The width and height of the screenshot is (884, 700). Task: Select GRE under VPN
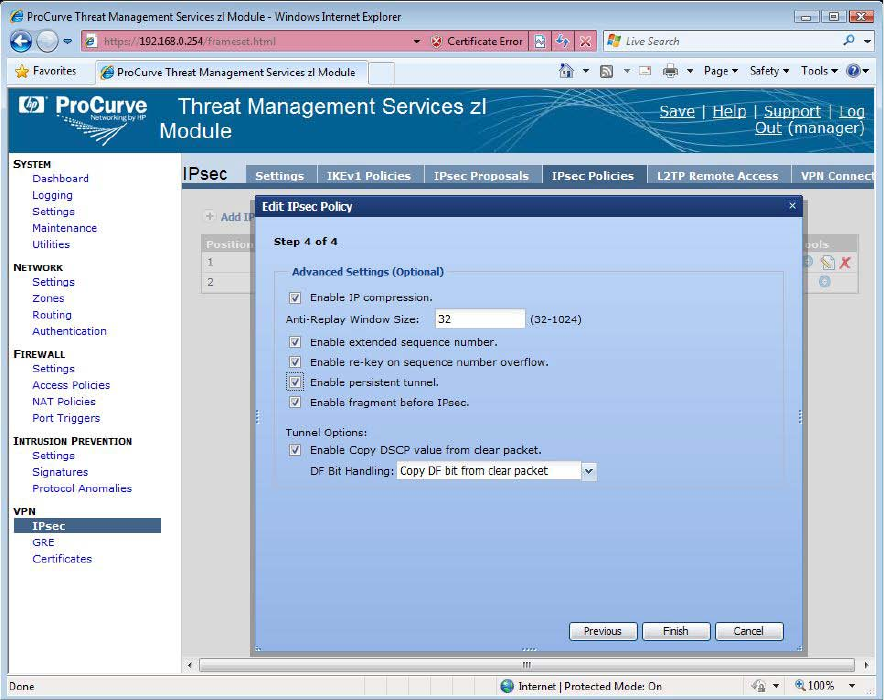click(x=43, y=543)
